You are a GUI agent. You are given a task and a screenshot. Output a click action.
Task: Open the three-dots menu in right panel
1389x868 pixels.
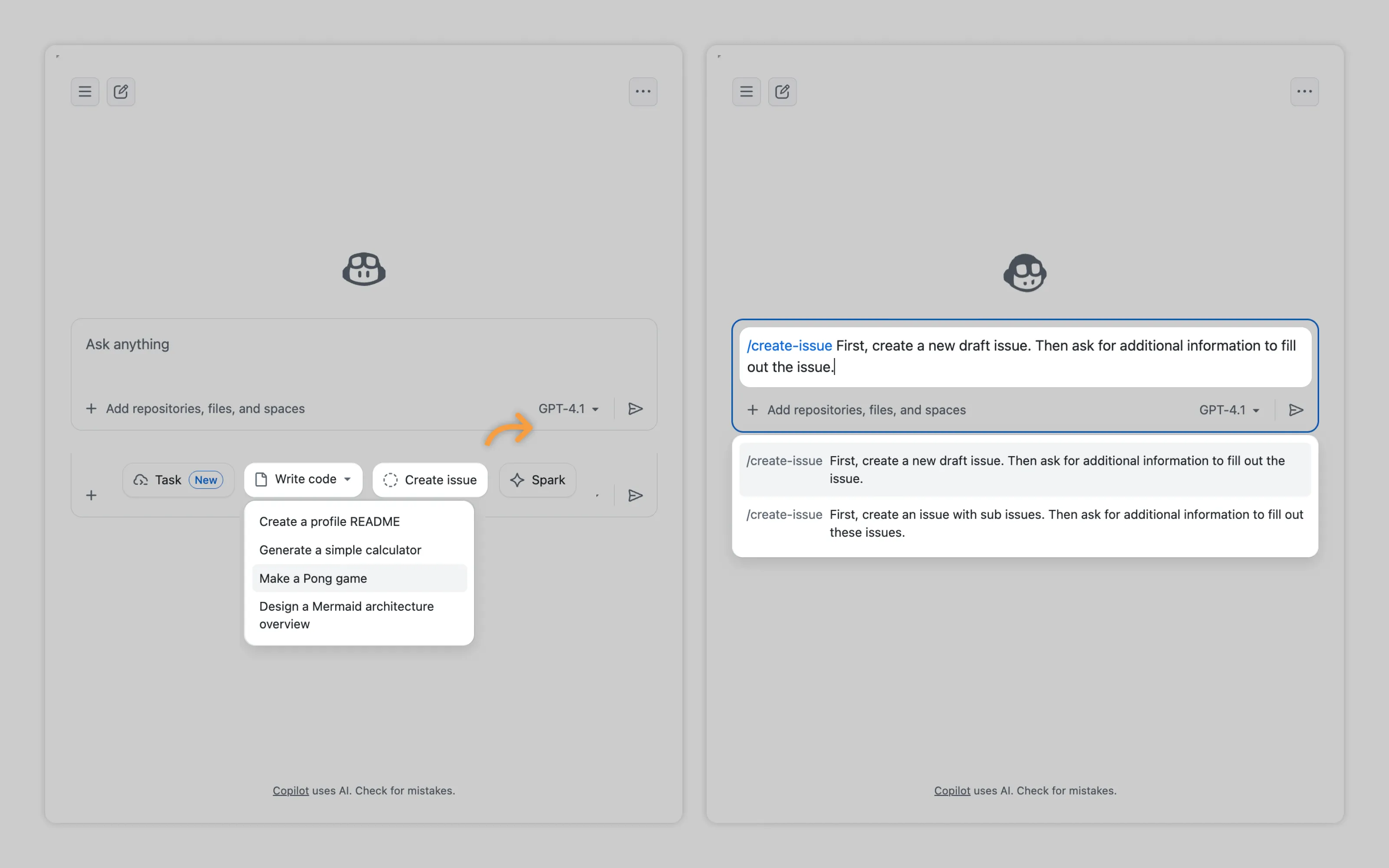(x=1304, y=92)
